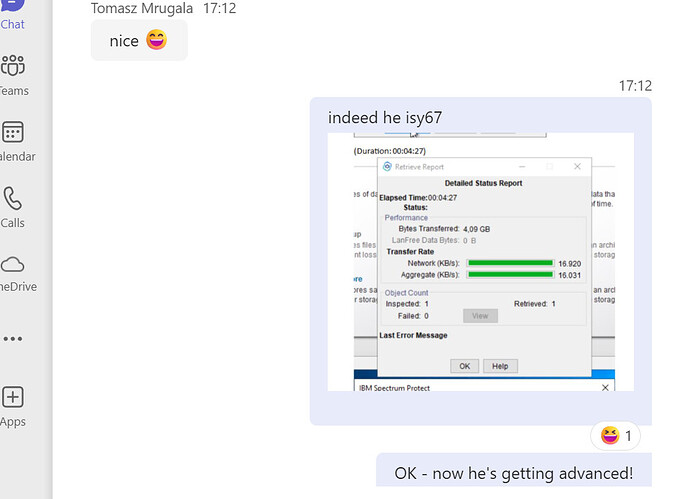Close the IBM Spectrum Protect window
This screenshot has height=499, width=690.
tap(605, 387)
